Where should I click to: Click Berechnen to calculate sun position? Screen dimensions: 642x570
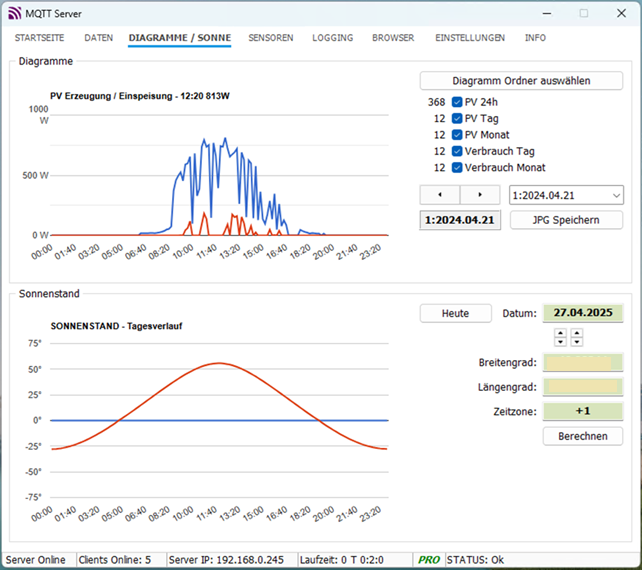[x=583, y=436]
